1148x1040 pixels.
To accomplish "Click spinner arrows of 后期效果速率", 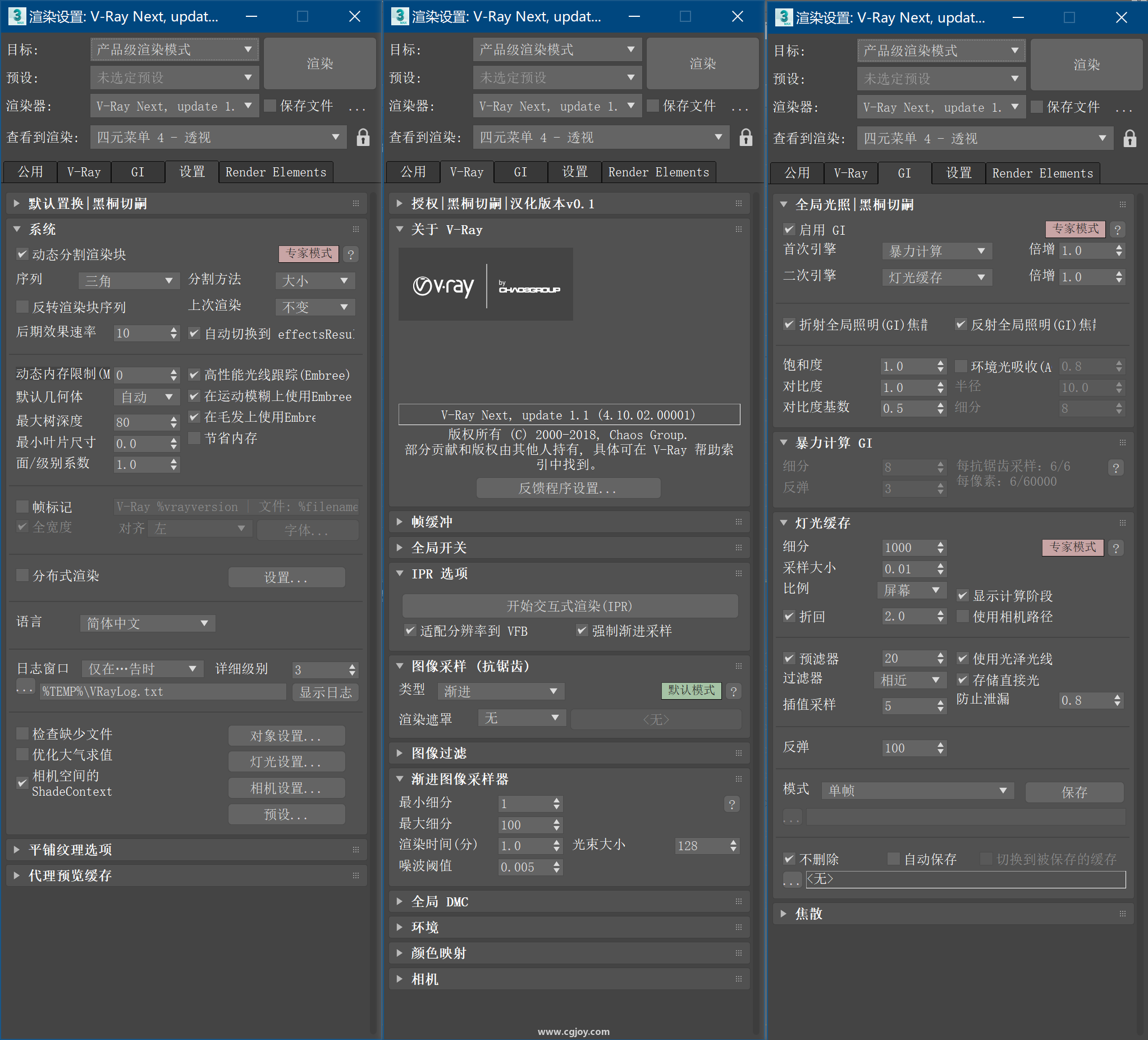I will (x=173, y=333).
